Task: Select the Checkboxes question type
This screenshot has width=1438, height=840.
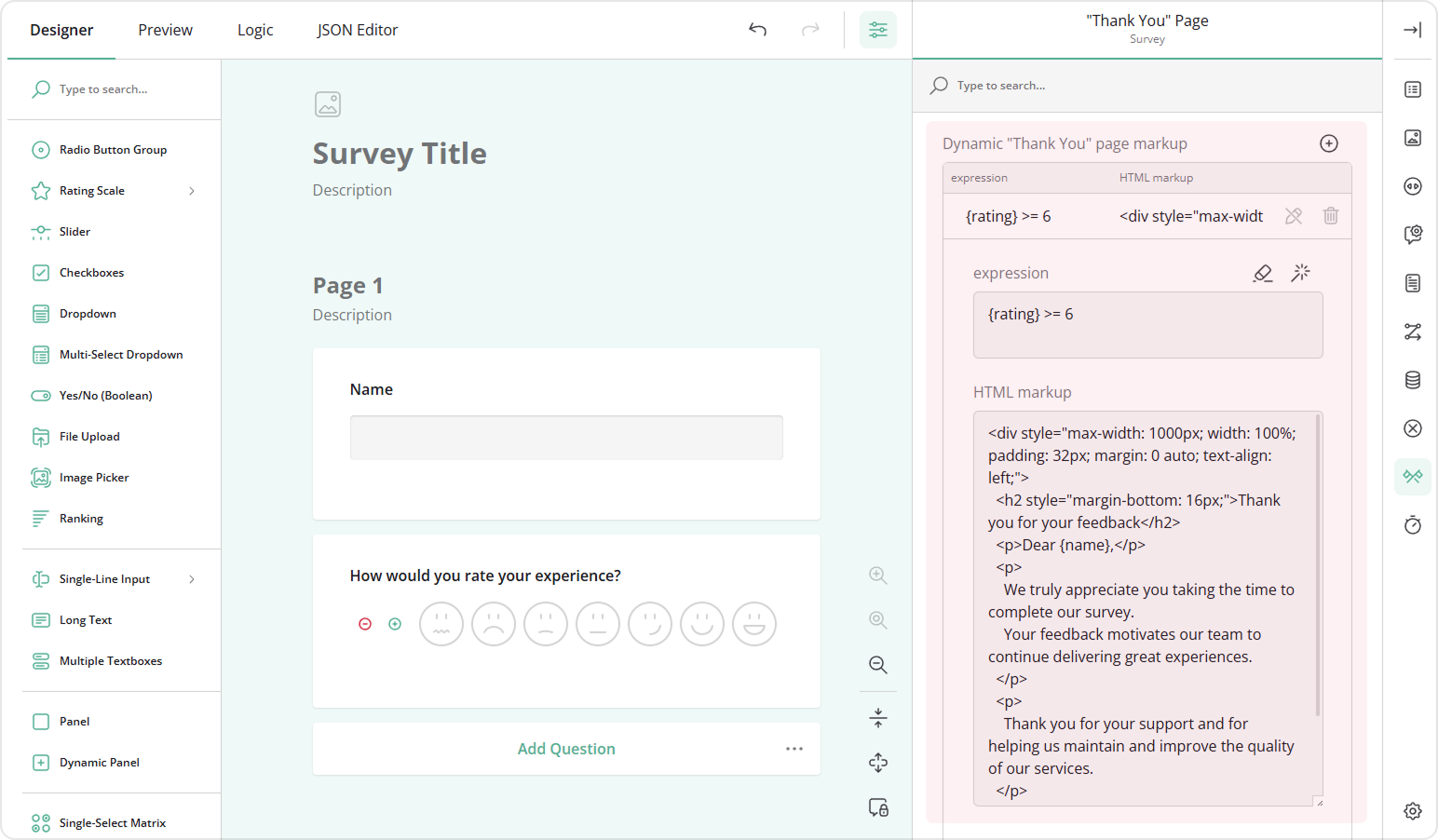Action: (90, 272)
